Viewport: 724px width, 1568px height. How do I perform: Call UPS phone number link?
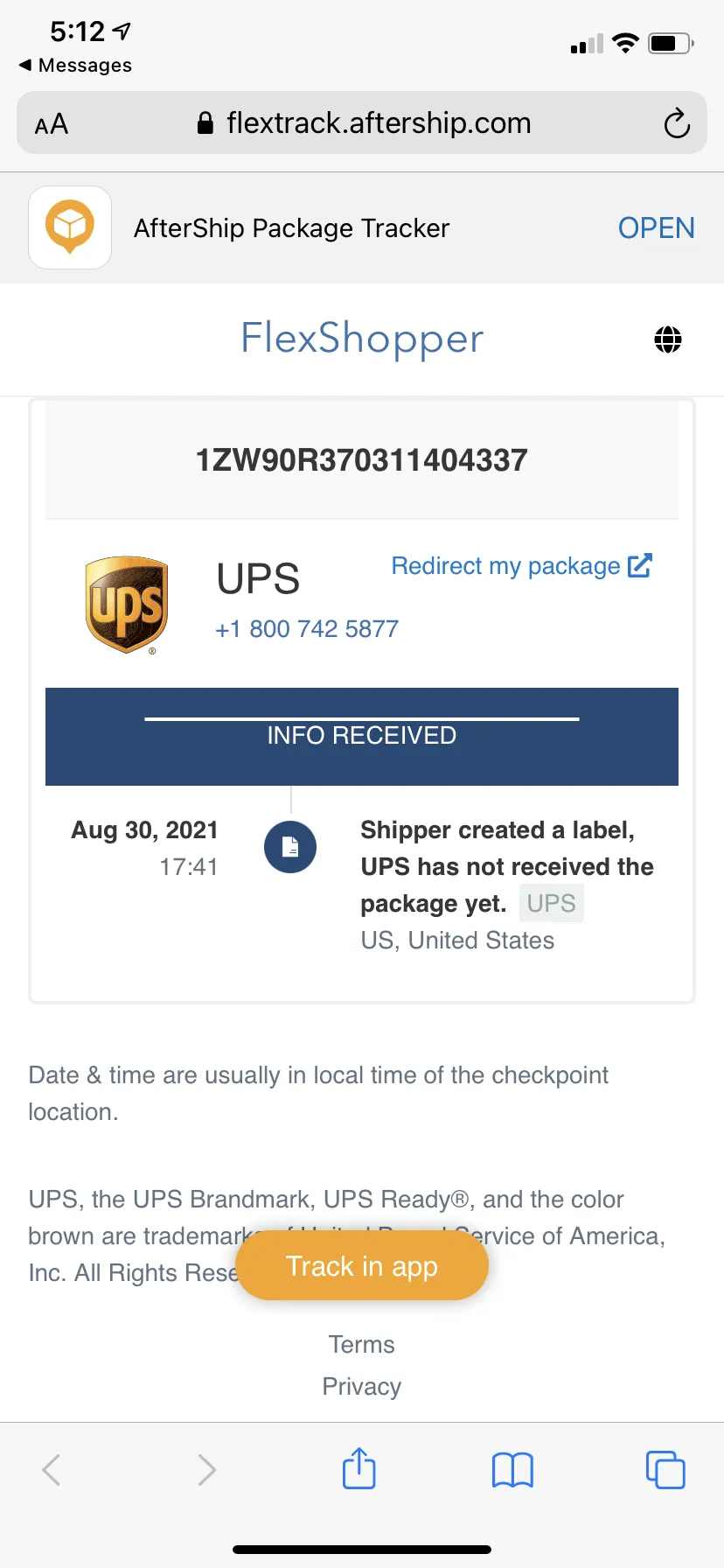[x=307, y=629]
